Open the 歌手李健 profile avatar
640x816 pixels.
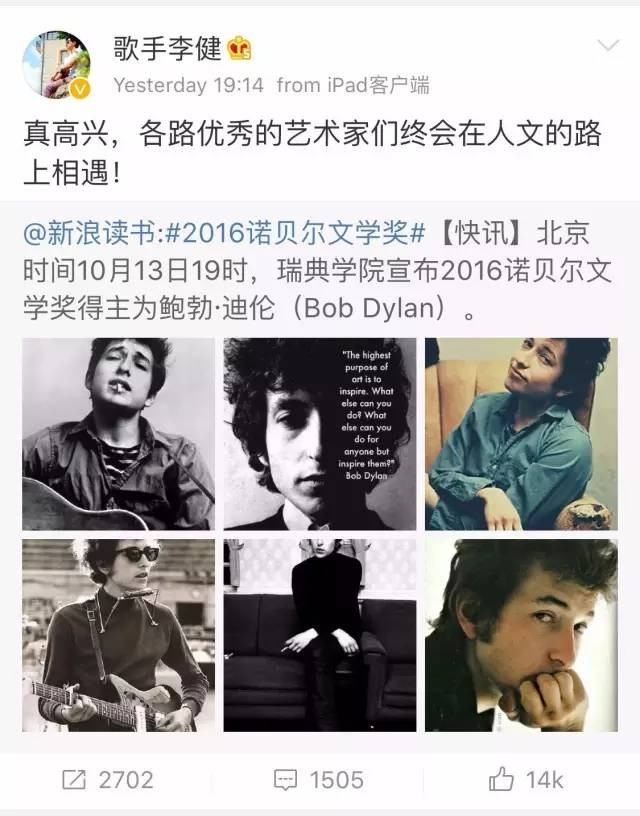(56, 65)
